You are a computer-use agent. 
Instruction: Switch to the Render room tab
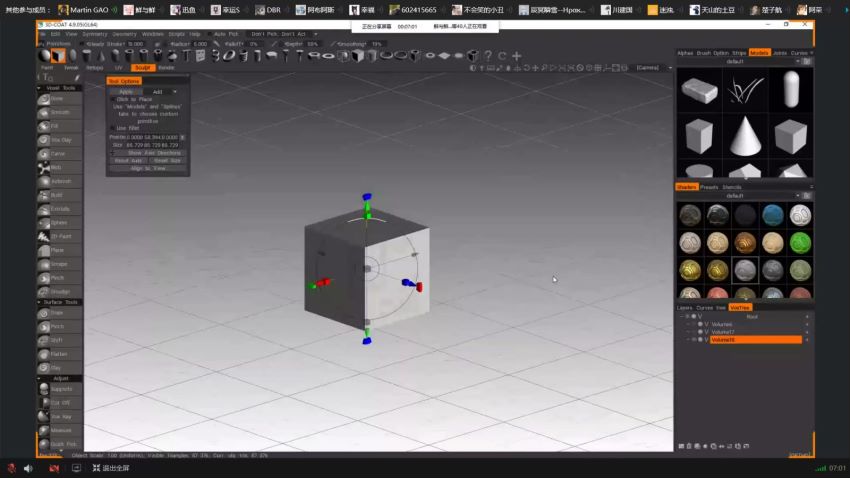coord(166,68)
